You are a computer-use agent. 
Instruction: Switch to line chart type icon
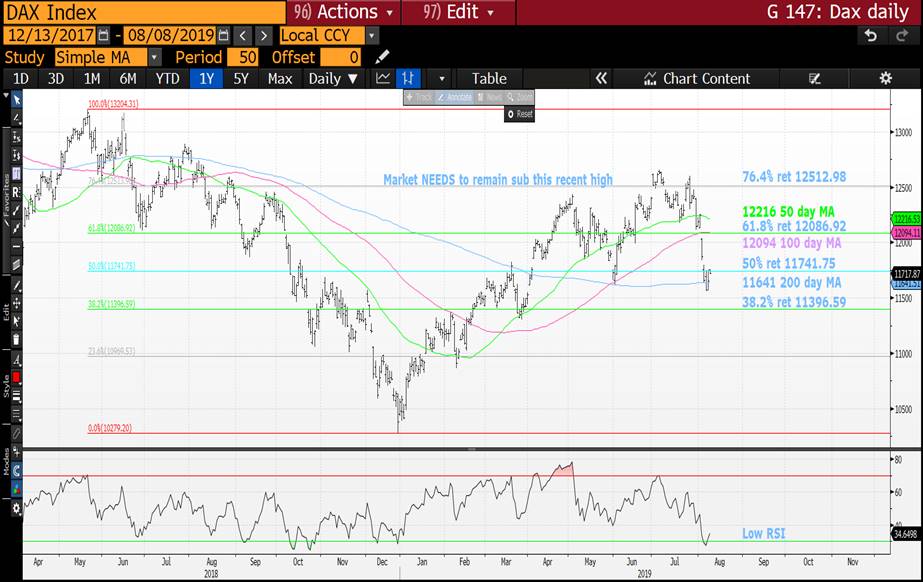click(383, 78)
